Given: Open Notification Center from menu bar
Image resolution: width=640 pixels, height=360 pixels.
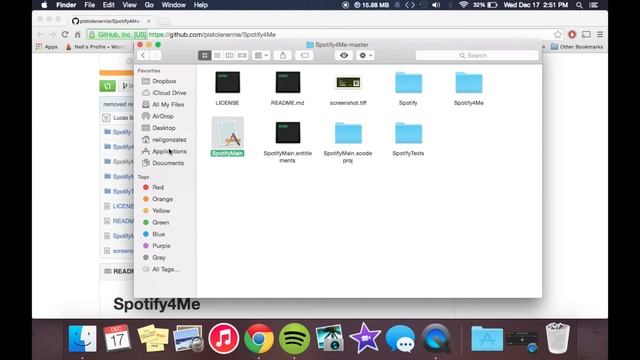Looking at the screenshot, I should click(x=594, y=5).
